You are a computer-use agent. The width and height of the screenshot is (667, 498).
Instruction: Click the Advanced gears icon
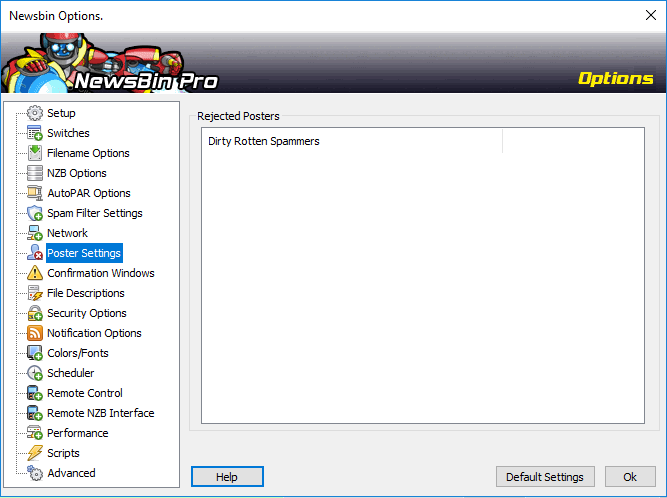point(34,473)
